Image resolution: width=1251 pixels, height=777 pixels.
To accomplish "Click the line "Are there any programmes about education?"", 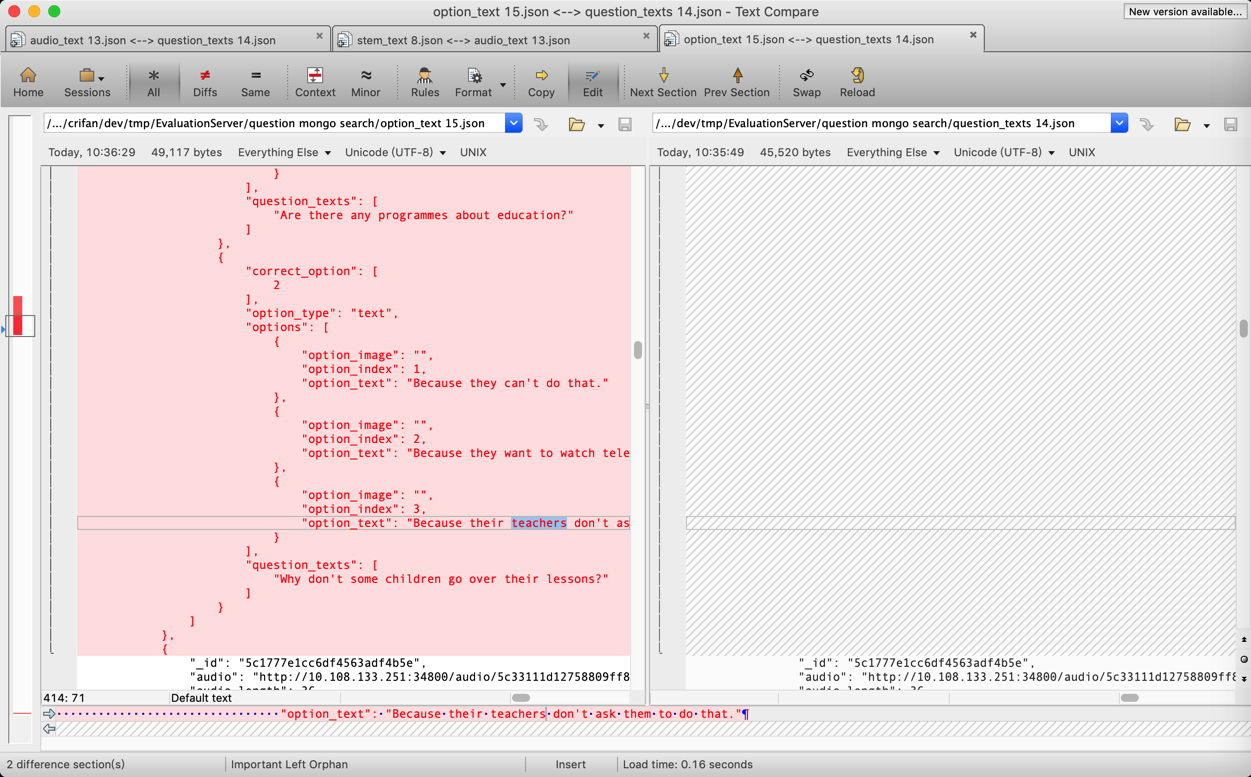I will coord(424,215).
